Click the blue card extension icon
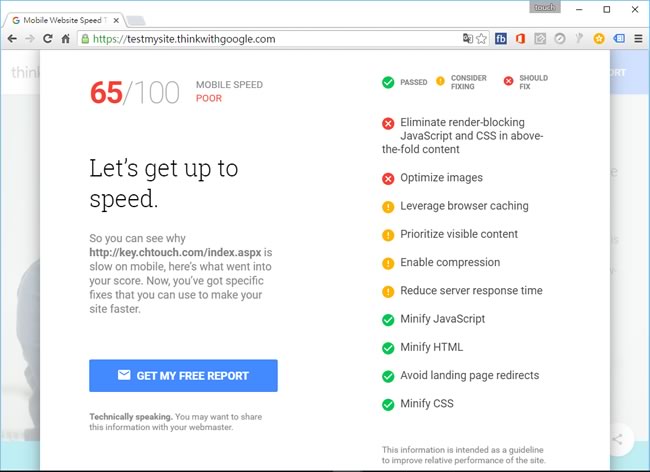This screenshot has width=650, height=472. [x=619, y=39]
